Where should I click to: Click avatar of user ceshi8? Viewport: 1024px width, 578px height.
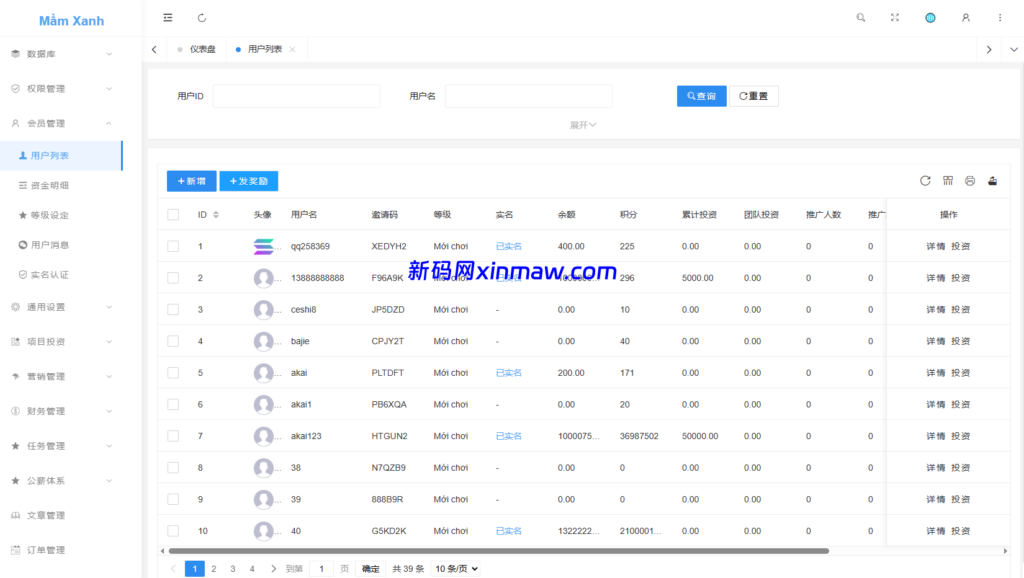(264, 310)
